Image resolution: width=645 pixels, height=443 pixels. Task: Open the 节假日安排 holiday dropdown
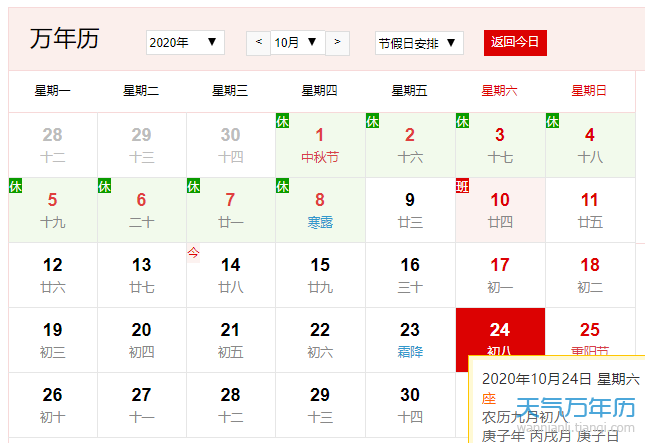point(419,43)
